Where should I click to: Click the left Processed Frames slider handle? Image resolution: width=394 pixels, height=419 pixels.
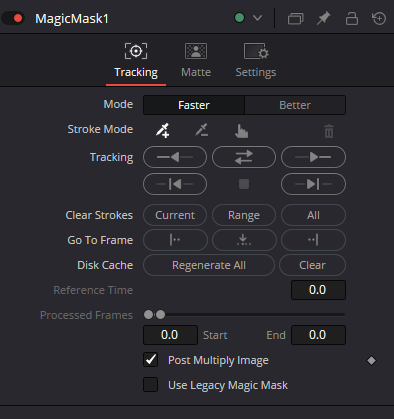point(148,314)
